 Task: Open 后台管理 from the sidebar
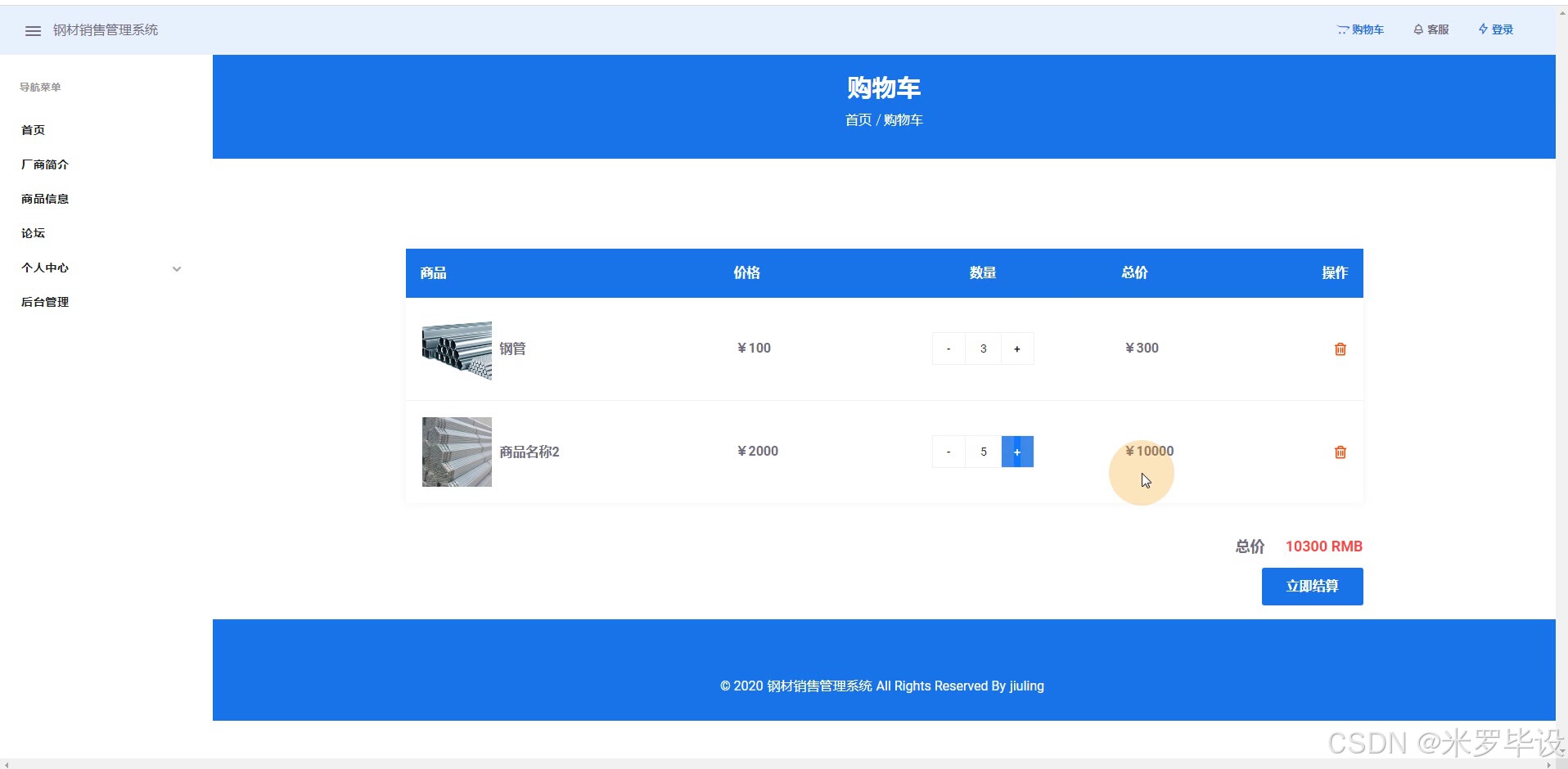[x=43, y=302]
